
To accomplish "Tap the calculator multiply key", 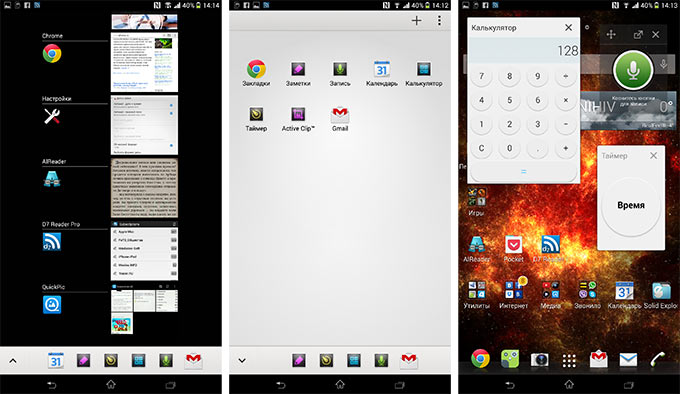I will click(x=566, y=100).
